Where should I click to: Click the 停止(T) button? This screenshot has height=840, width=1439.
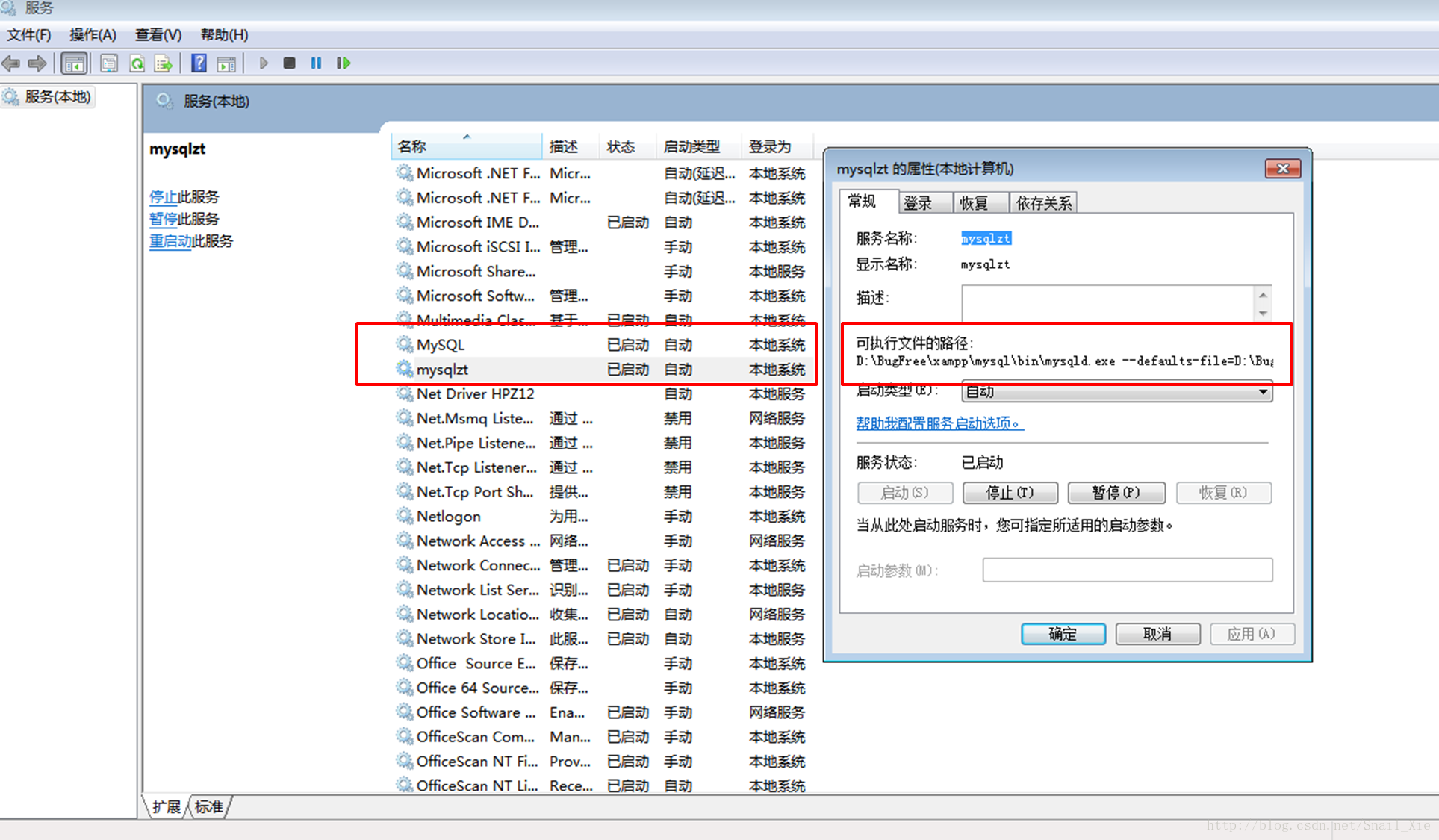(1010, 492)
